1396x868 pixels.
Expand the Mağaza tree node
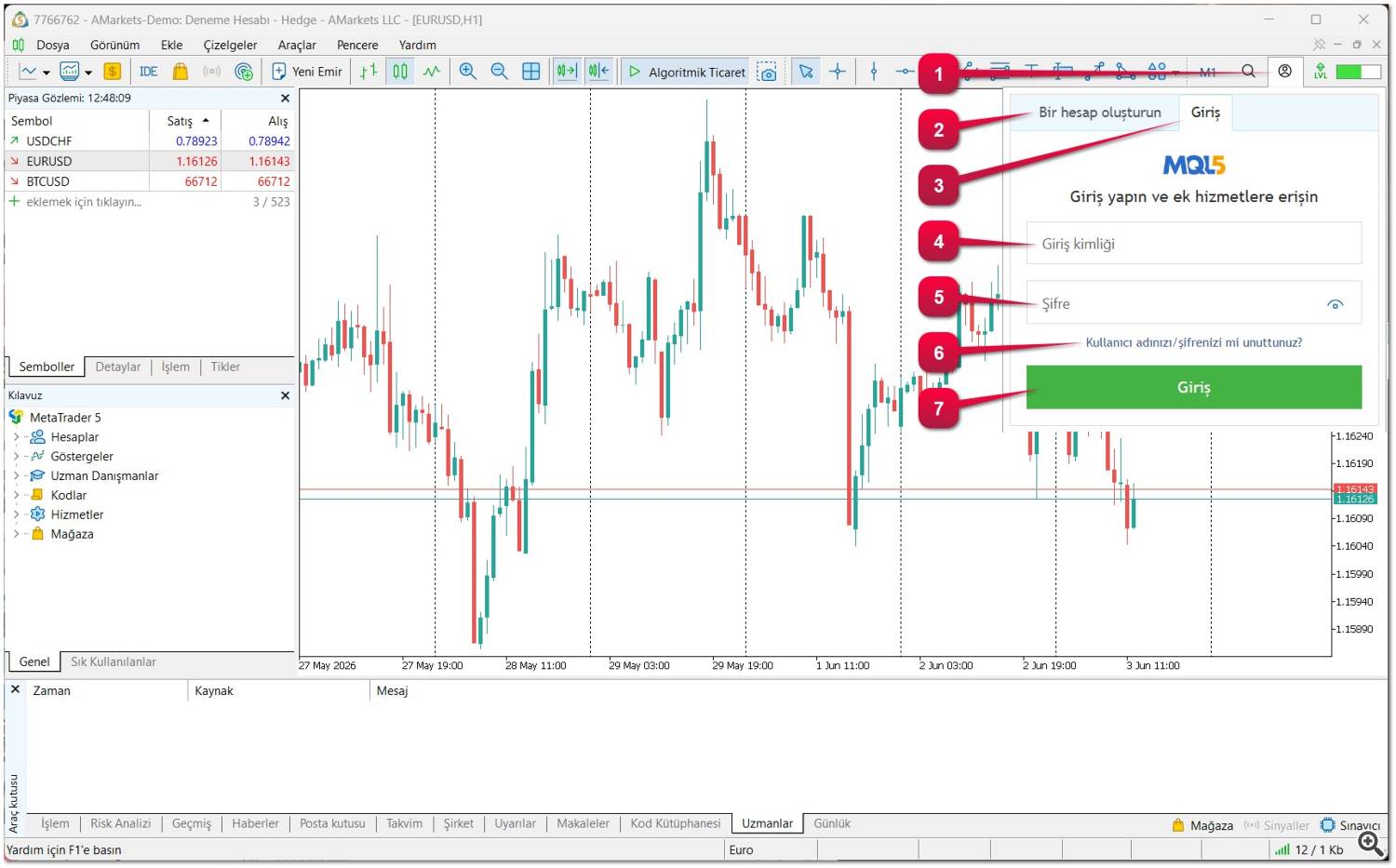click(16, 534)
